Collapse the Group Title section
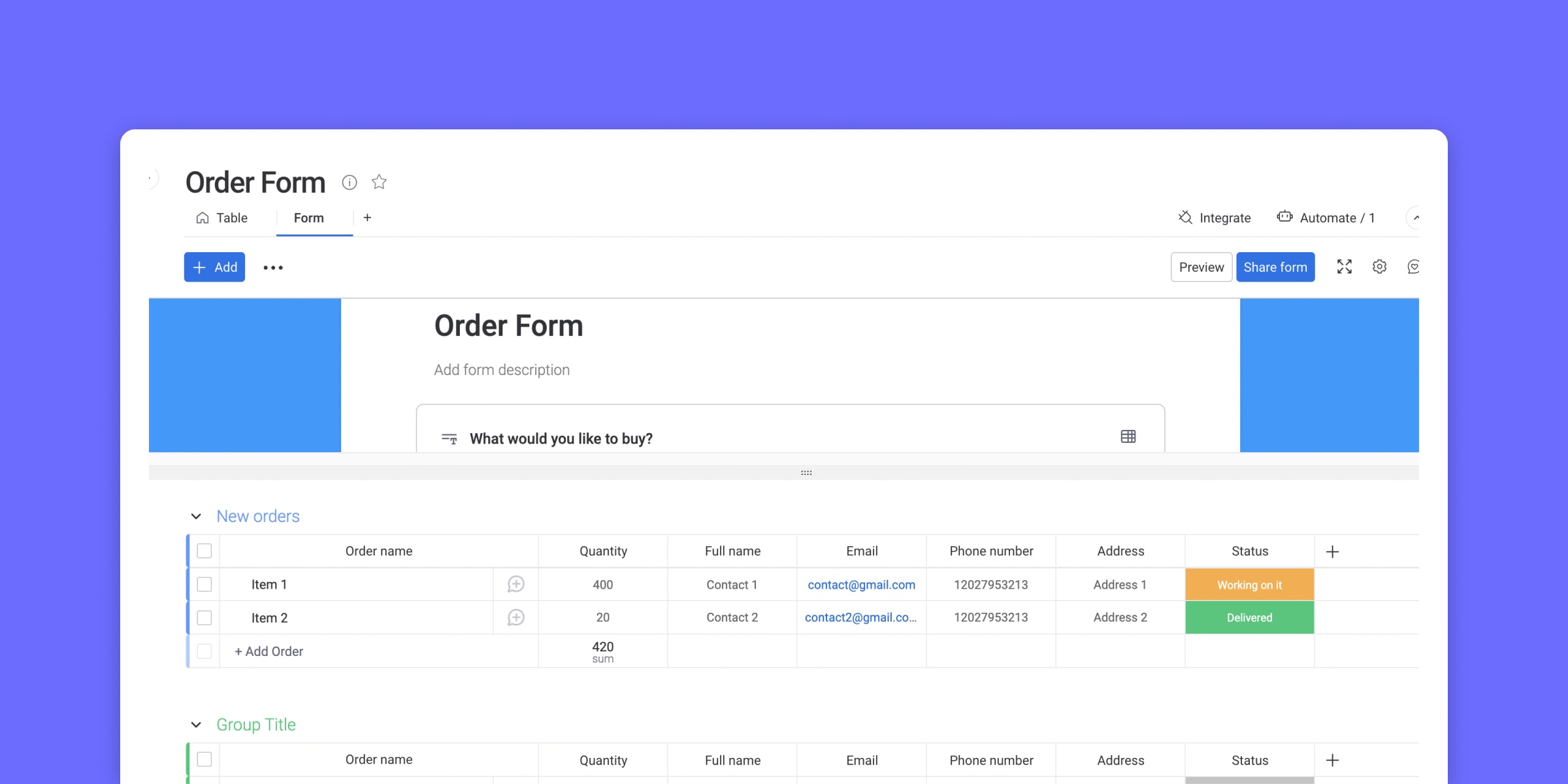The image size is (1568, 784). point(195,724)
